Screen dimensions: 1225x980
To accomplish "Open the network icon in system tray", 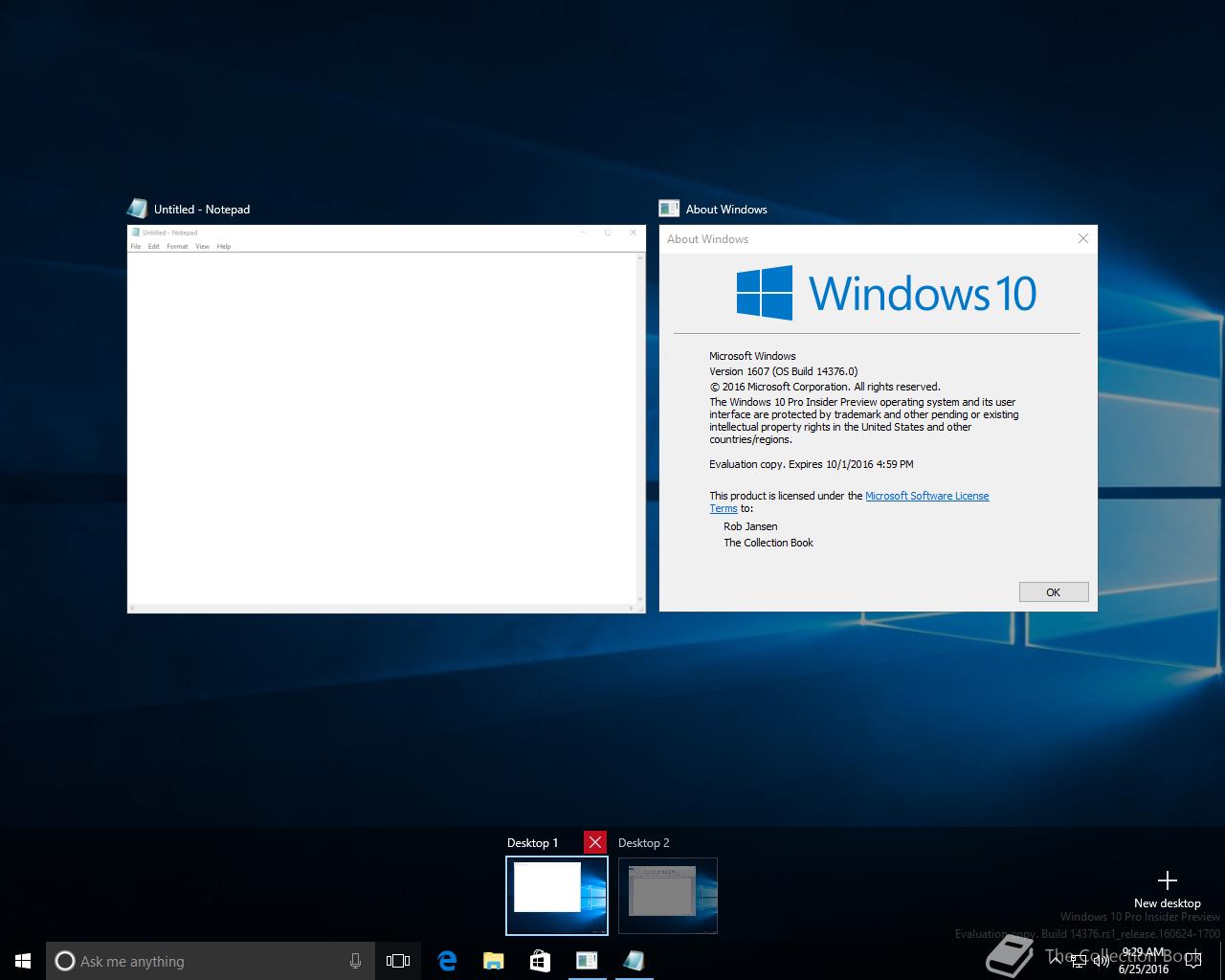I will click(x=1079, y=962).
